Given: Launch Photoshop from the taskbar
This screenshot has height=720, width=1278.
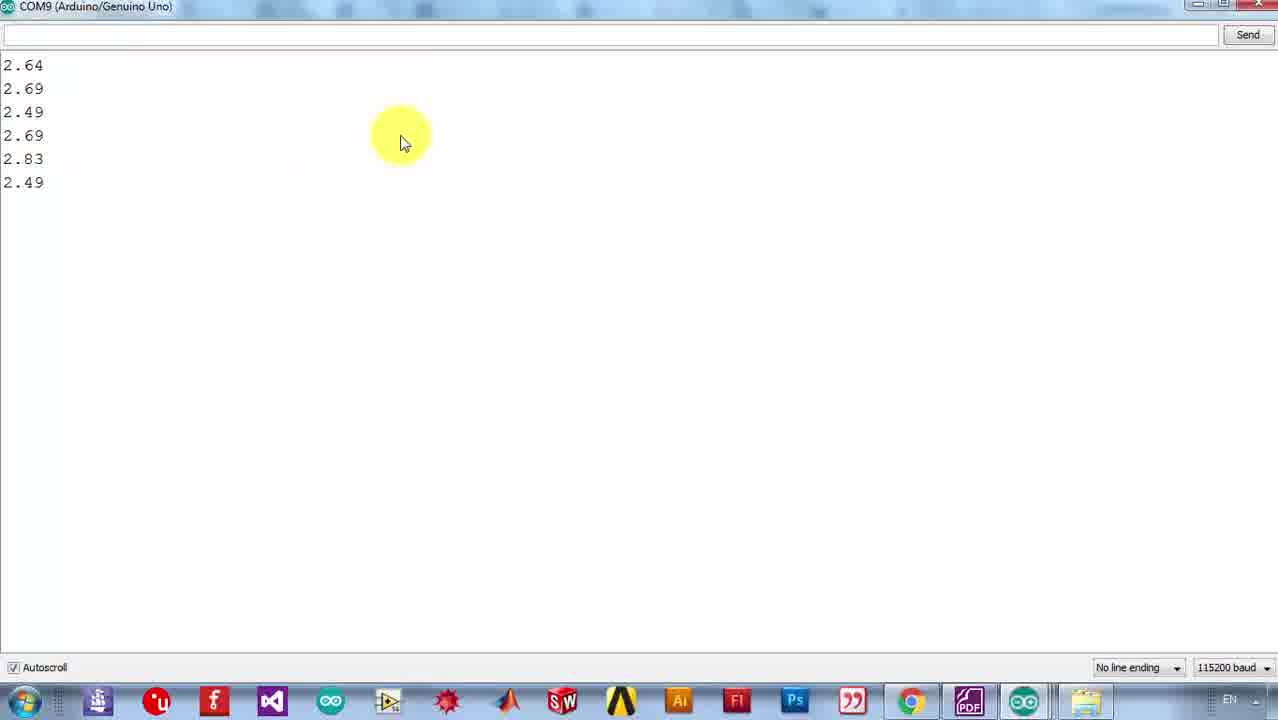Looking at the screenshot, I should [x=795, y=701].
